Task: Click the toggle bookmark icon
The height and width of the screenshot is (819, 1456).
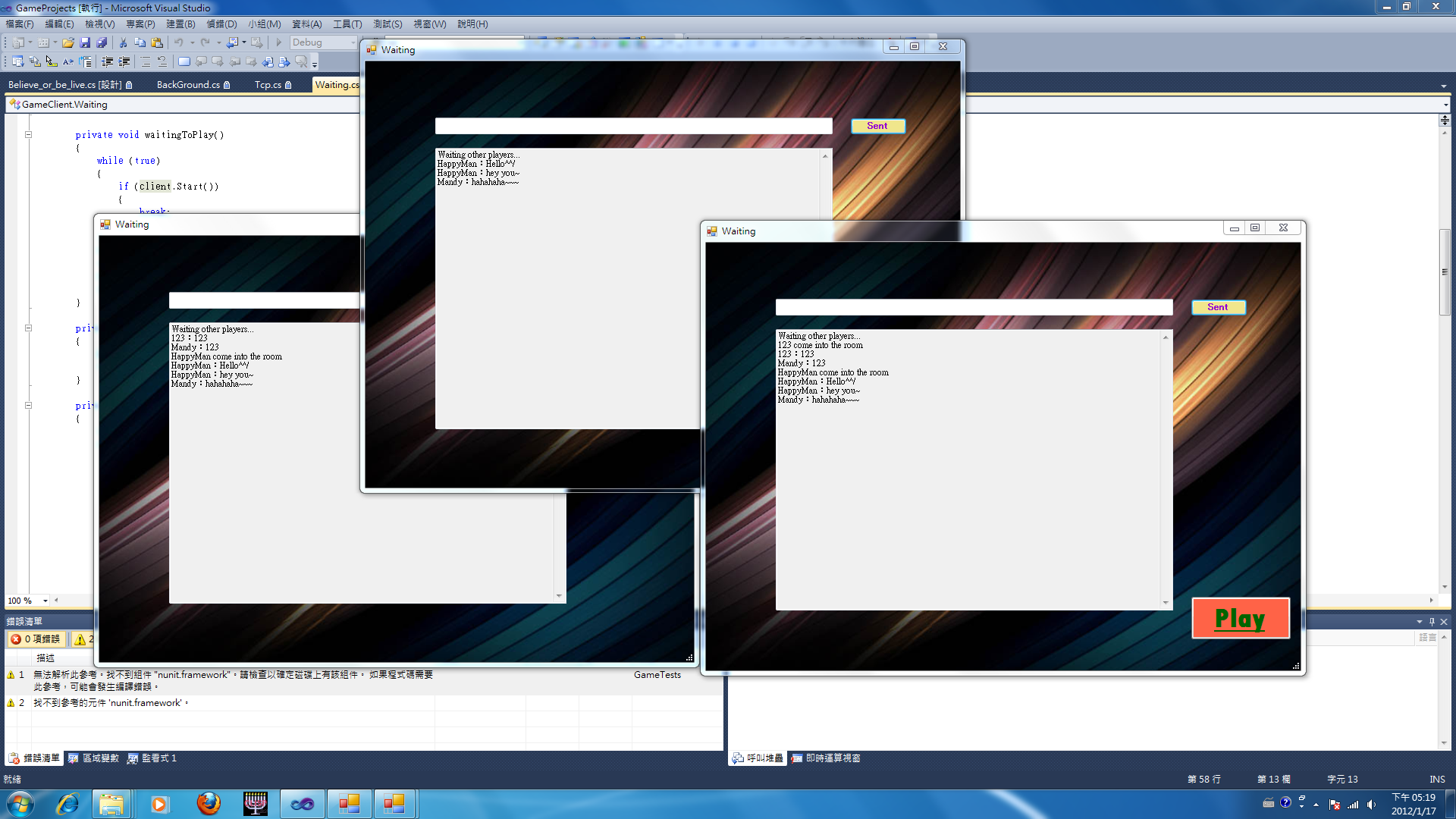Action: (x=184, y=61)
